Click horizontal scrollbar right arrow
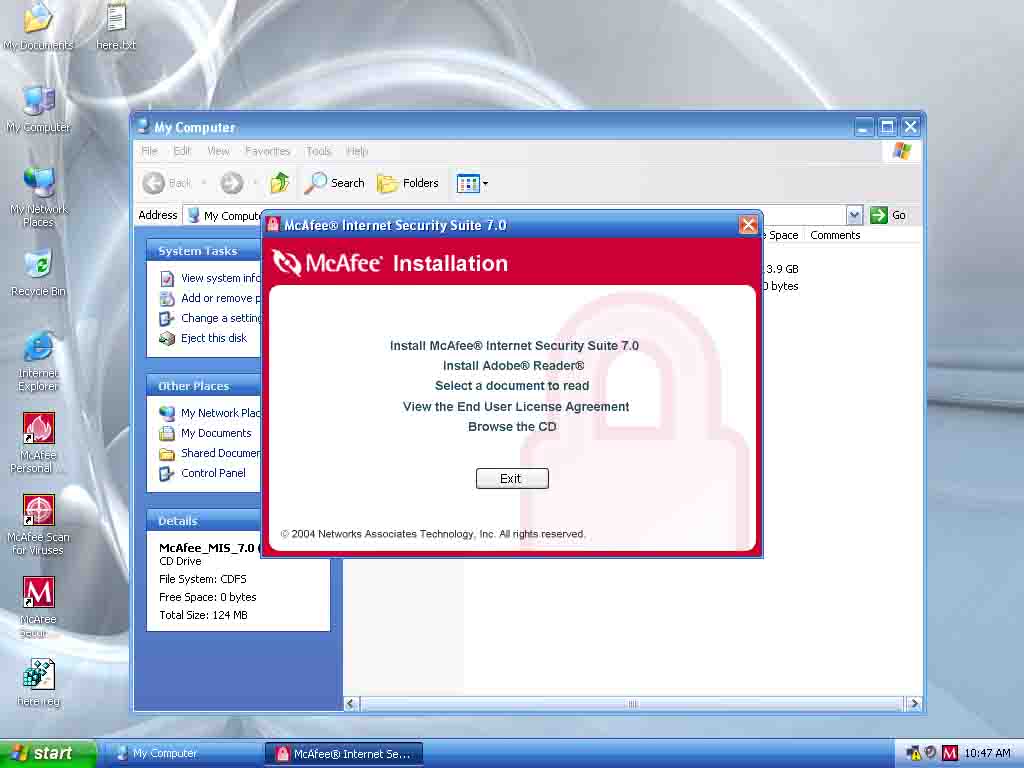This screenshot has width=1024, height=768. tap(914, 703)
